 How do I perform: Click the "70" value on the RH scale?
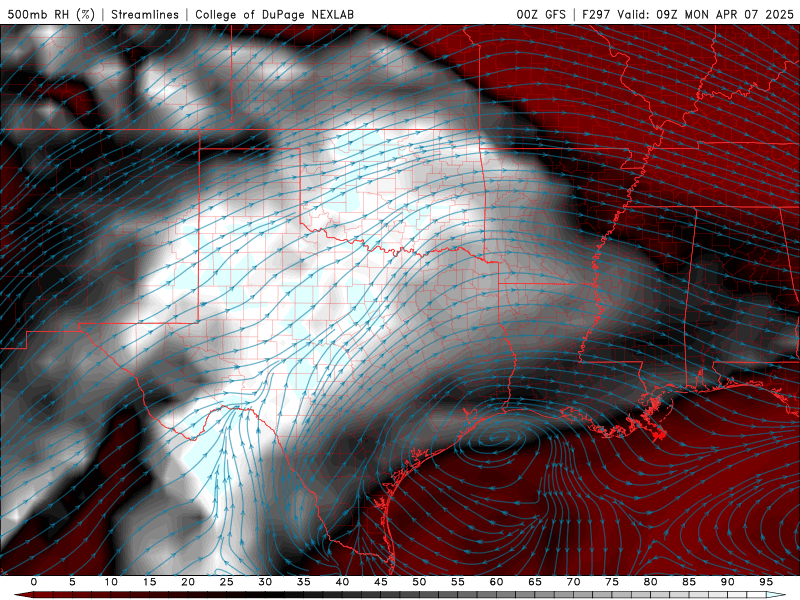click(573, 582)
